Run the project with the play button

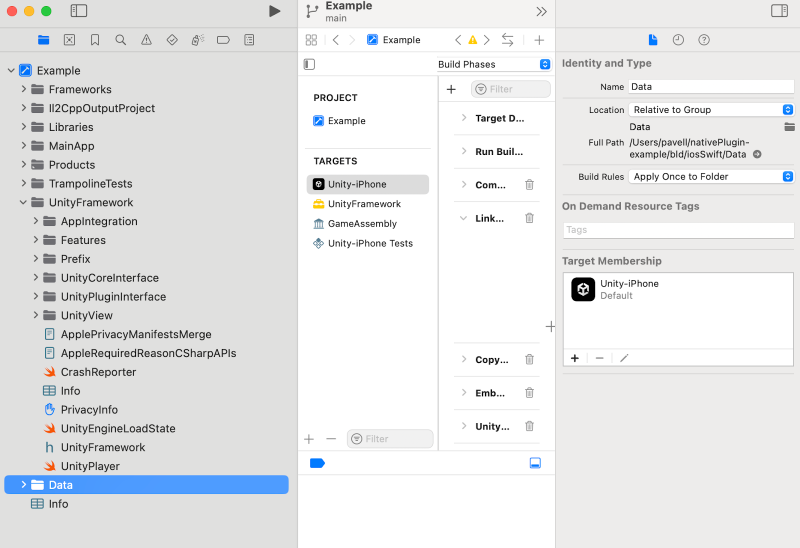(x=274, y=11)
